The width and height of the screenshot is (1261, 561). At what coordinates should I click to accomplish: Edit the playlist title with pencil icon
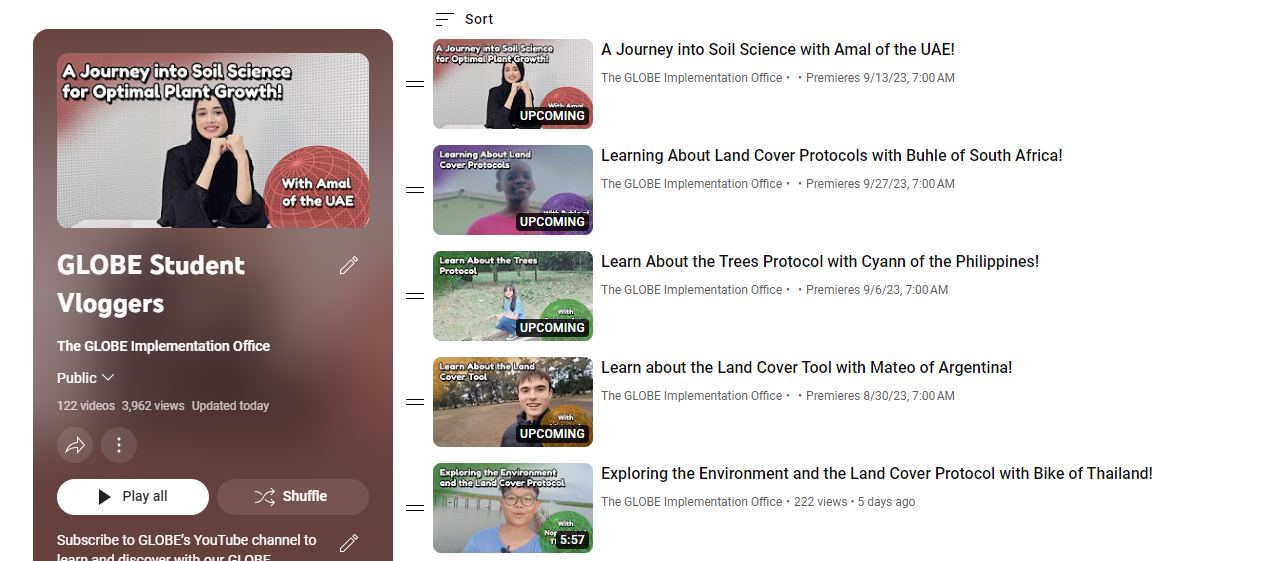pos(349,265)
